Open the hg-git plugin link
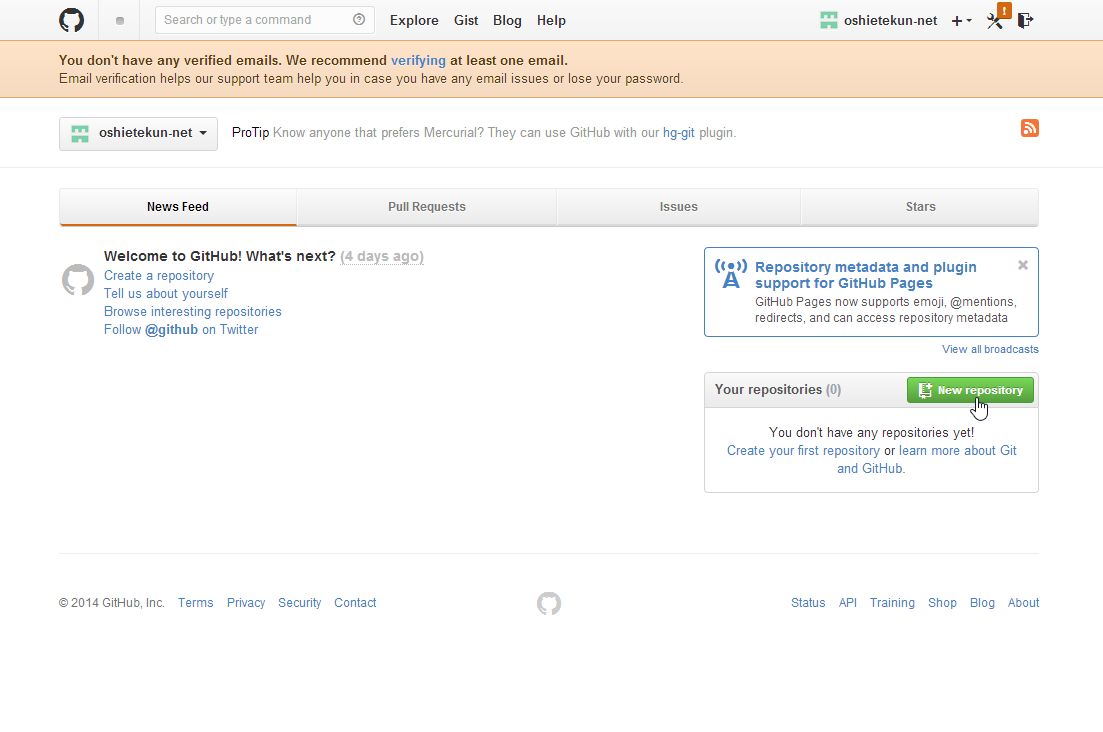The width and height of the screenshot is (1103, 732). [679, 133]
